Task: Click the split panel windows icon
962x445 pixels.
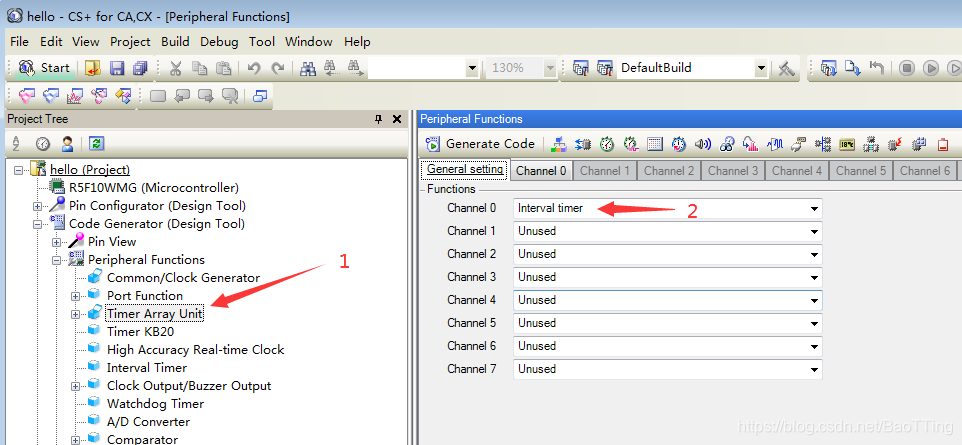Action: 260,96
